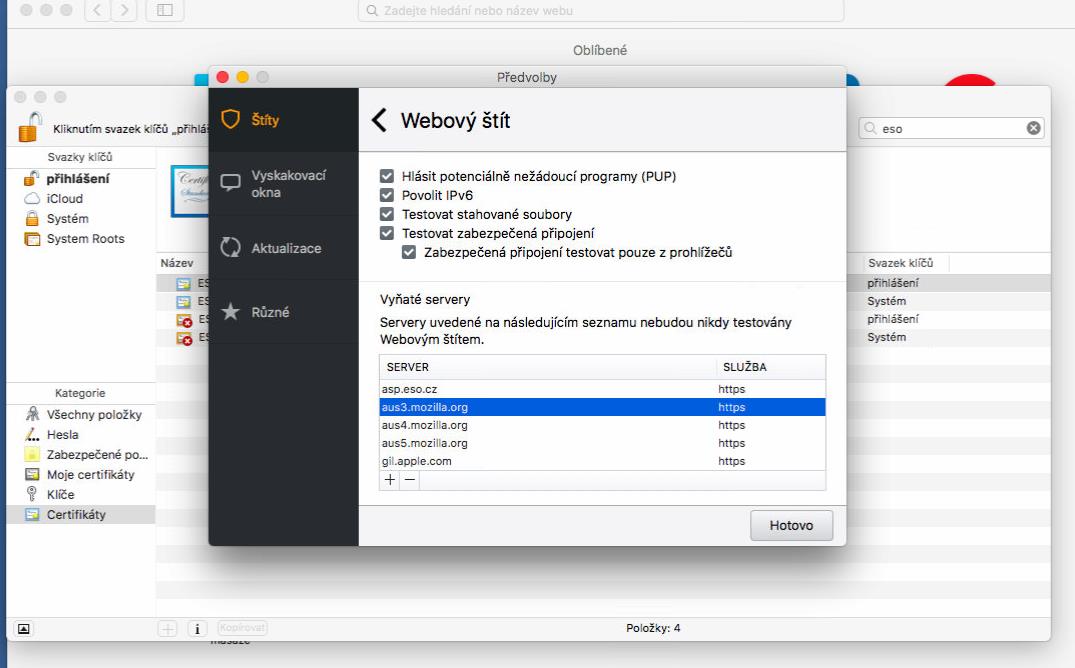Click the shield icon next to Štíty
The image size is (1075, 668).
coord(230,119)
